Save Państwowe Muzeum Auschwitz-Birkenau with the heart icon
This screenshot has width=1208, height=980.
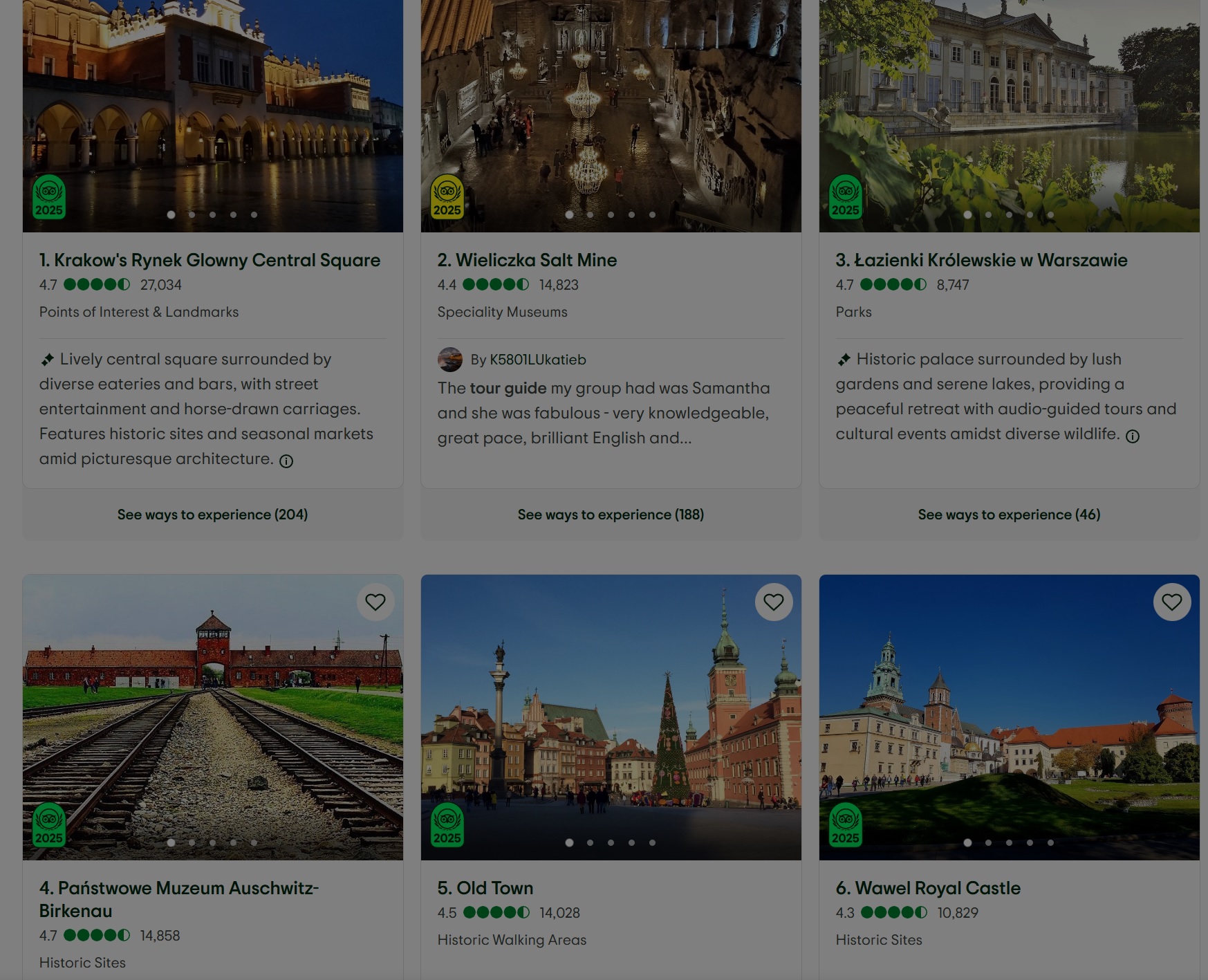[375, 602]
